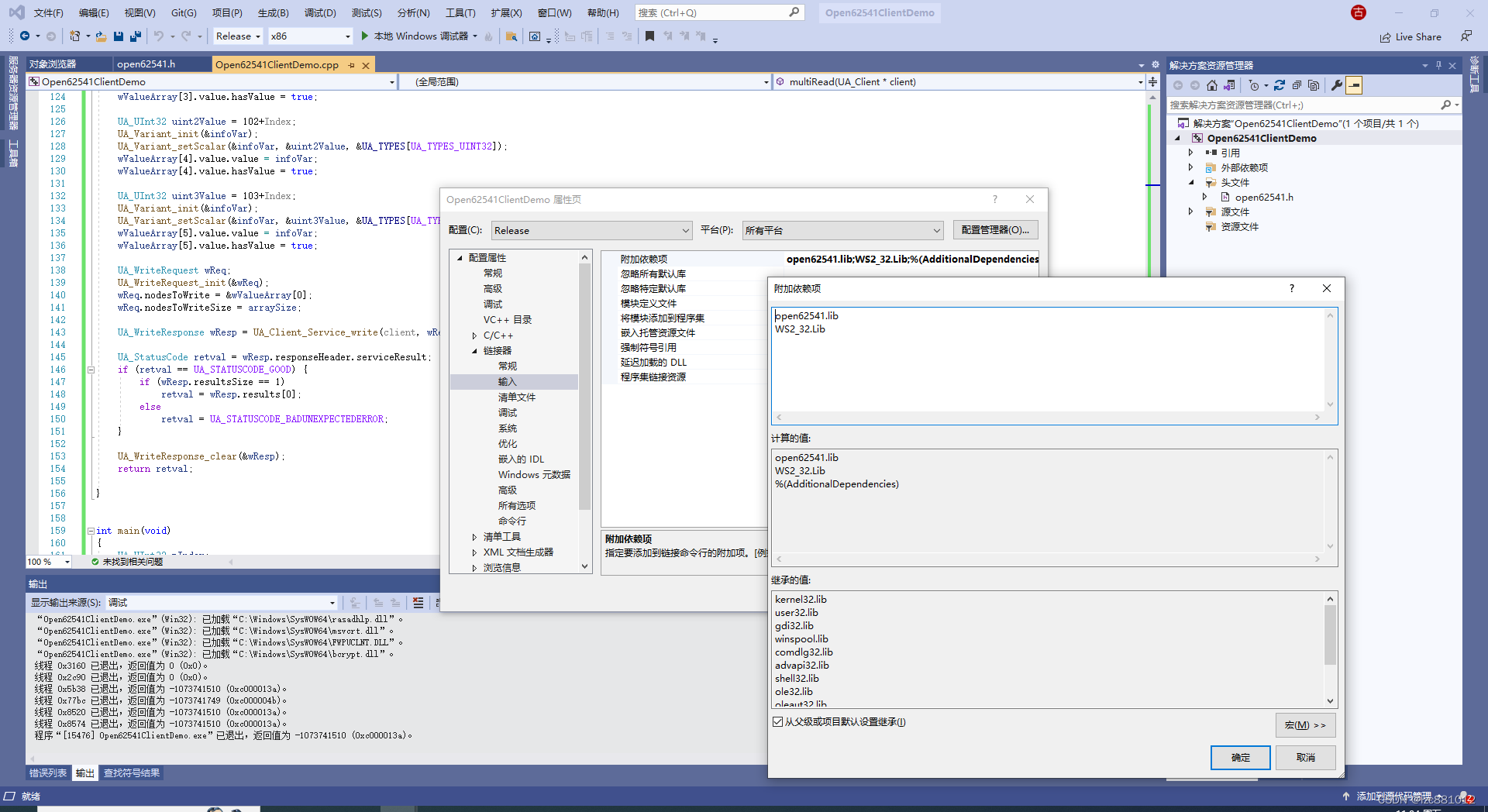Screen dimensions: 1488x812
Task: Click the property tree vertical scrollbar
Action: point(585,412)
